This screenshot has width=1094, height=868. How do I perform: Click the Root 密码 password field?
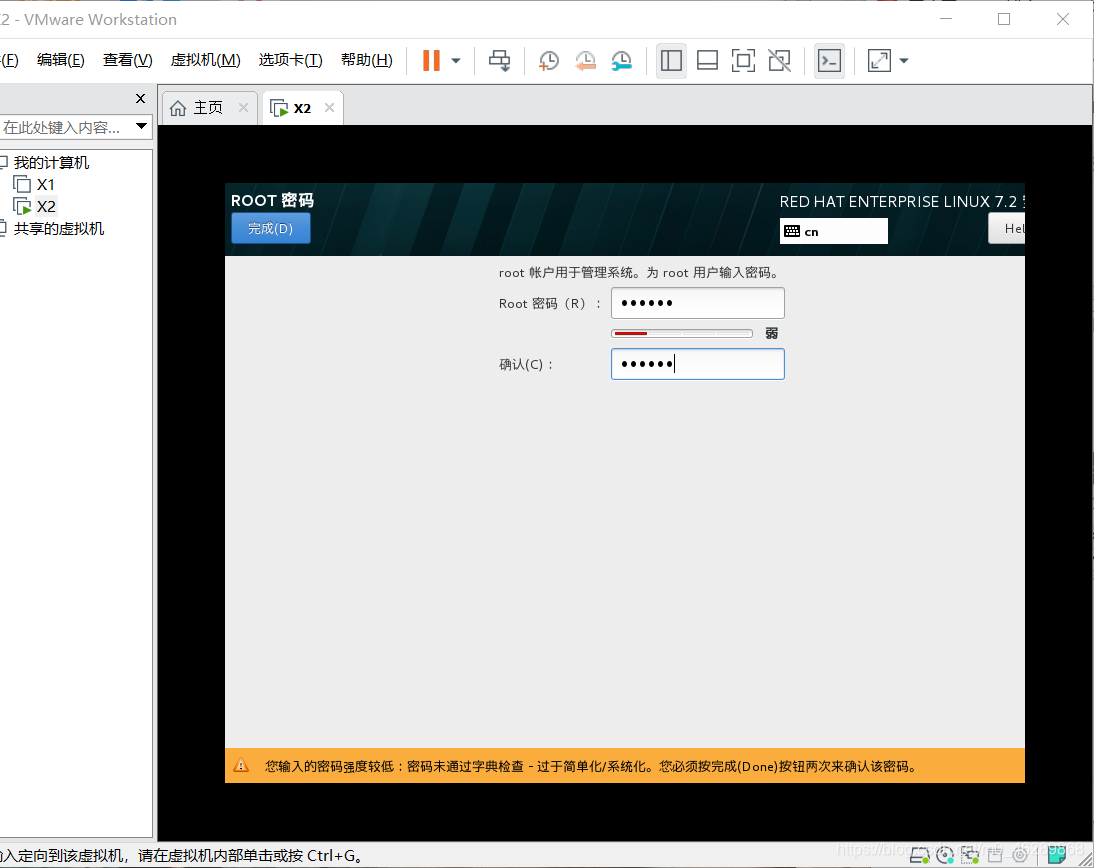point(698,303)
